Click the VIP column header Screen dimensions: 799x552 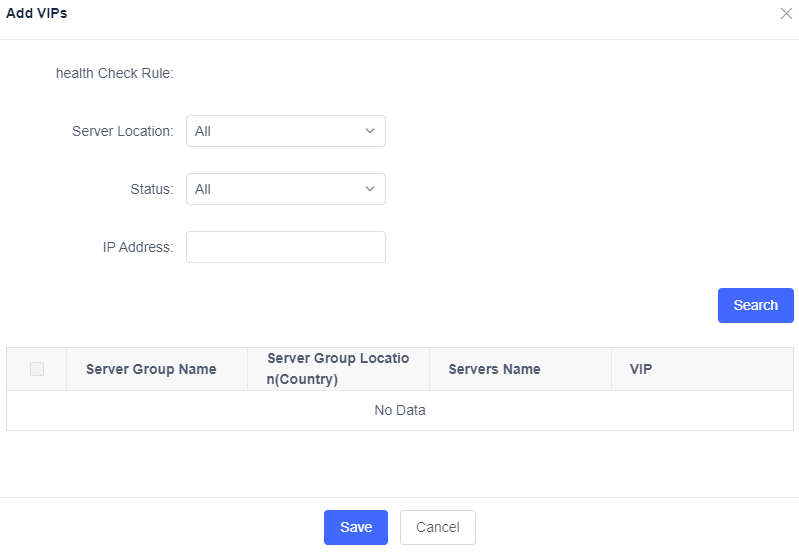[x=641, y=369]
